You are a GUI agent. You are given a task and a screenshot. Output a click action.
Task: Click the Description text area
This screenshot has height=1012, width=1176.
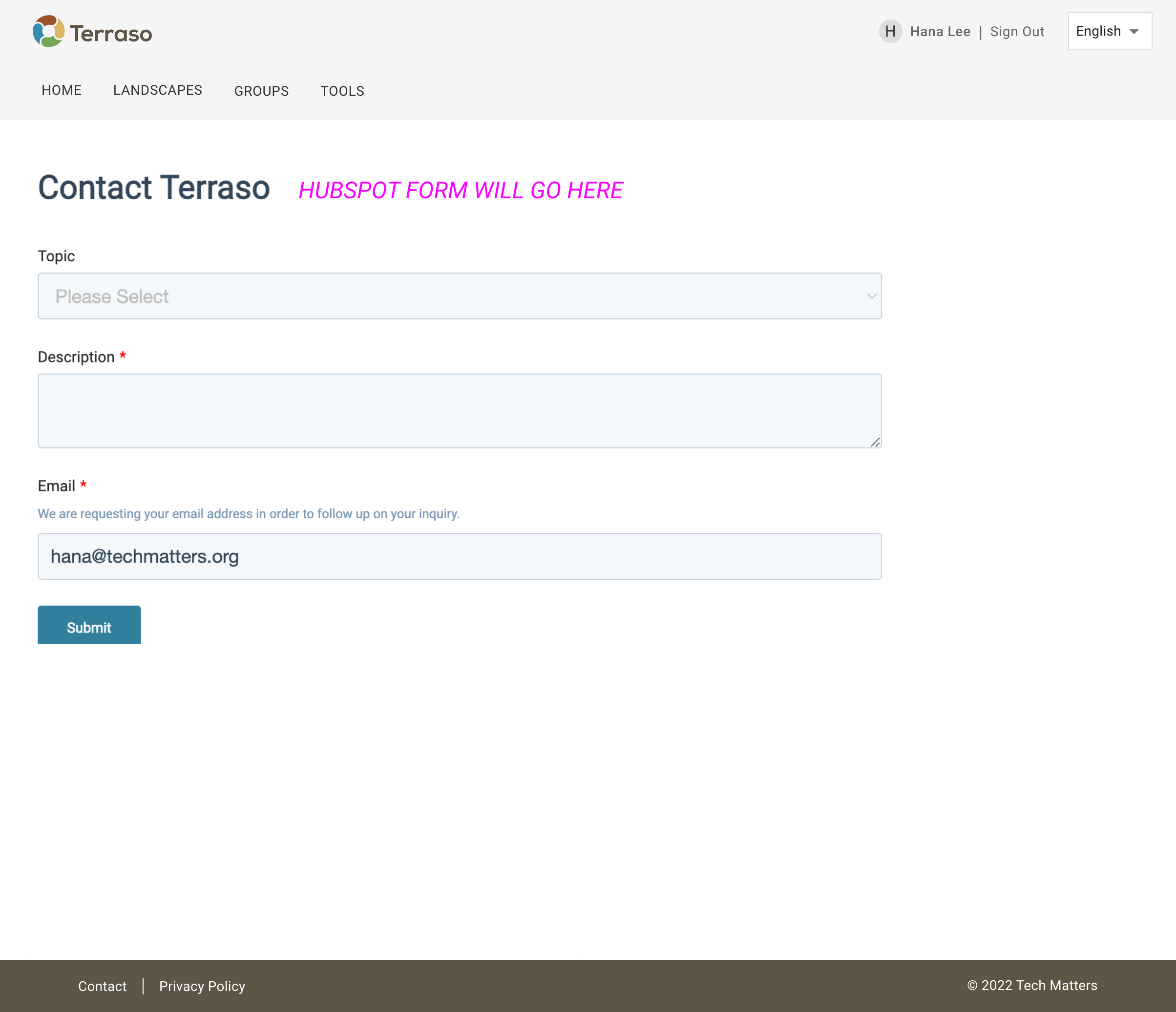coord(459,410)
